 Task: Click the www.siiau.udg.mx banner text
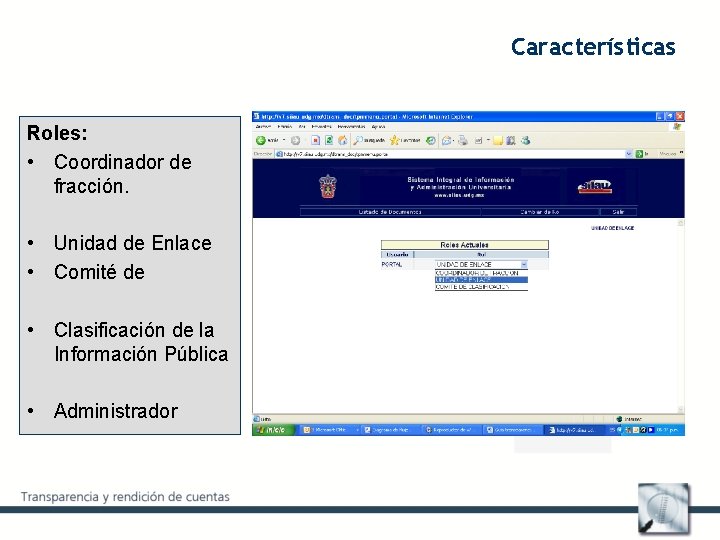click(459, 195)
